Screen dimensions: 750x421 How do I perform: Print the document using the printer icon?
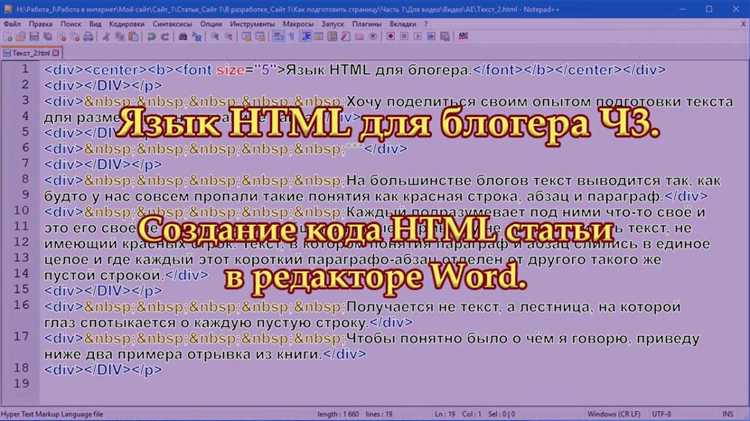coord(88,36)
